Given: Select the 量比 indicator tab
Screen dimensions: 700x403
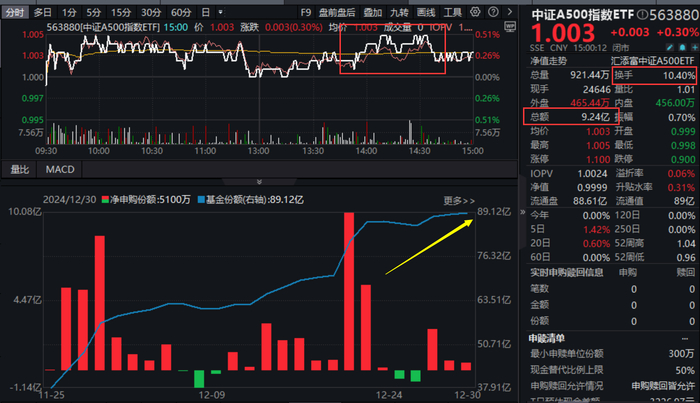Looking at the screenshot, I should [x=20, y=170].
